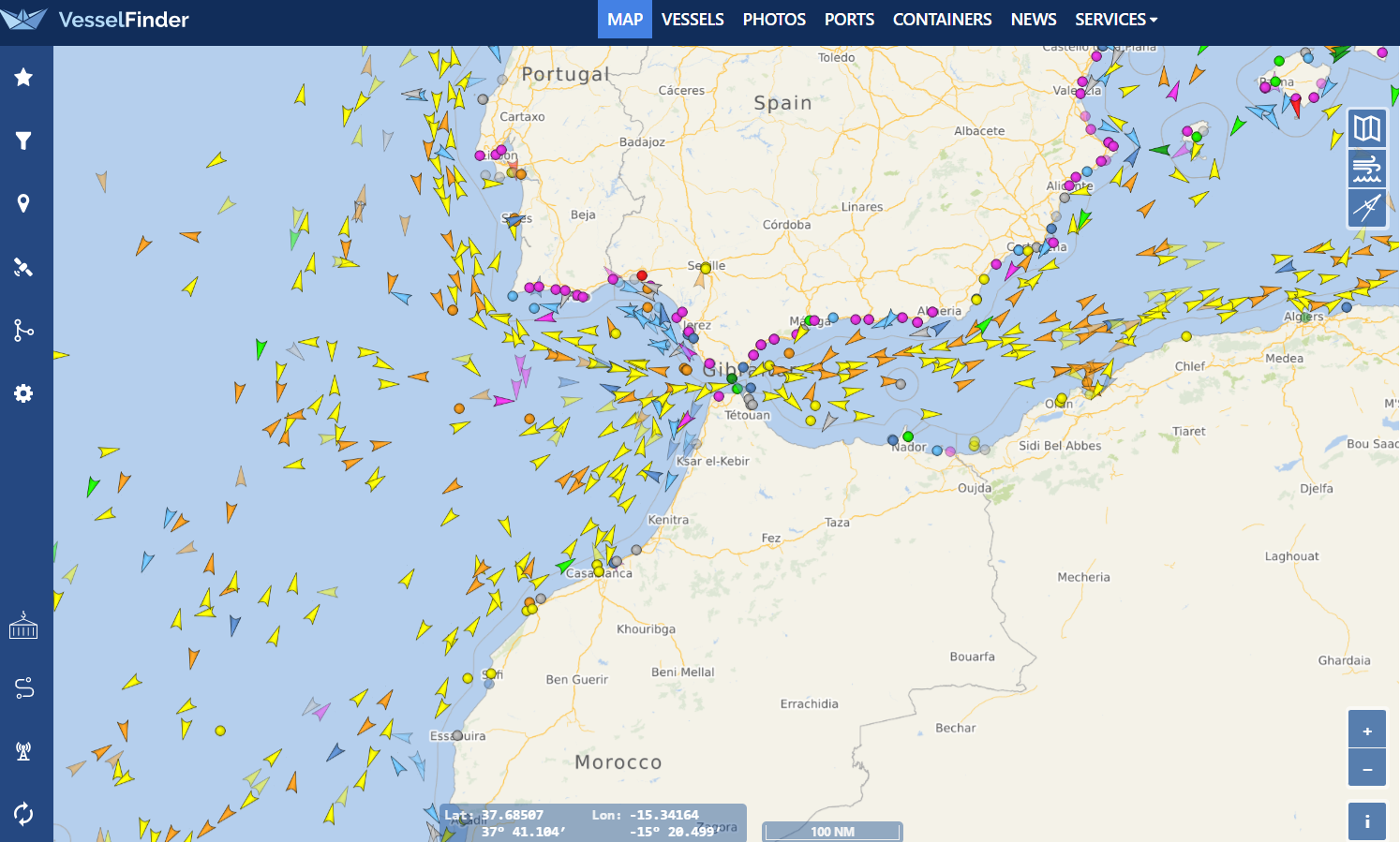Switch to the VESSELS tab

pos(693,20)
